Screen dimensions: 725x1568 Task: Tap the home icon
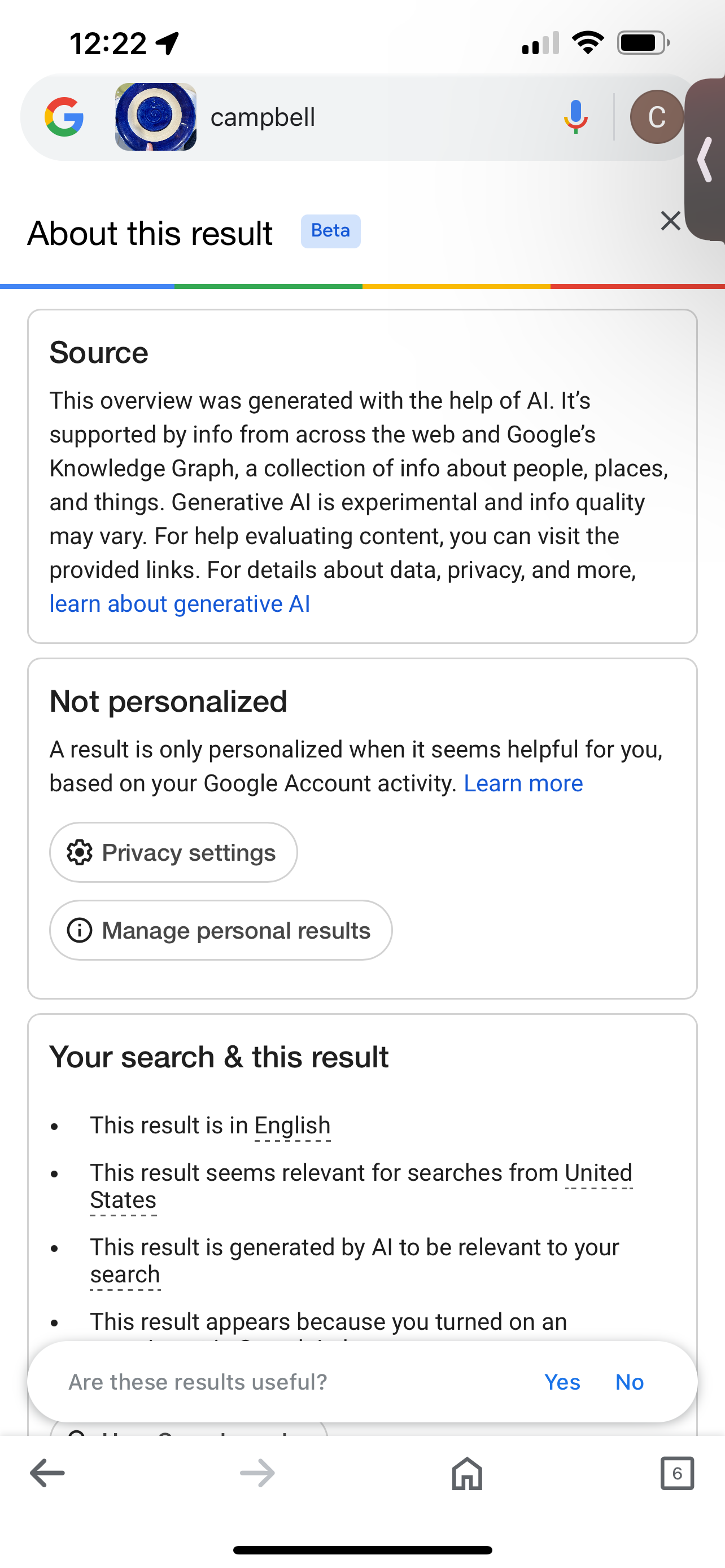pos(467,1473)
